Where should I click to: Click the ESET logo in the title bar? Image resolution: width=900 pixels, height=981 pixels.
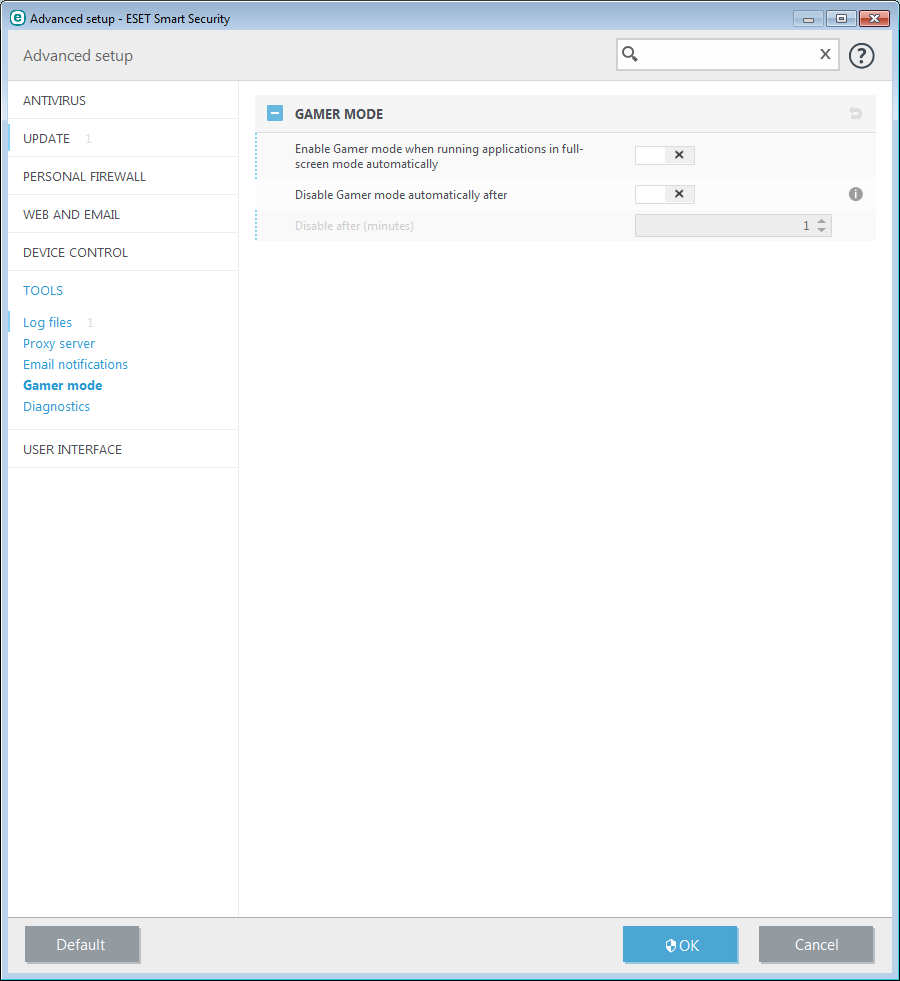[16, 17]
